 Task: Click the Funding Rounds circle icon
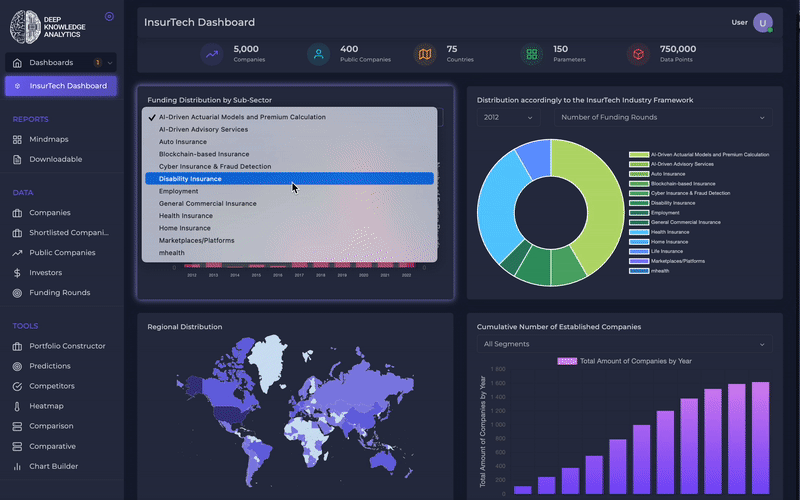point(17,293)
